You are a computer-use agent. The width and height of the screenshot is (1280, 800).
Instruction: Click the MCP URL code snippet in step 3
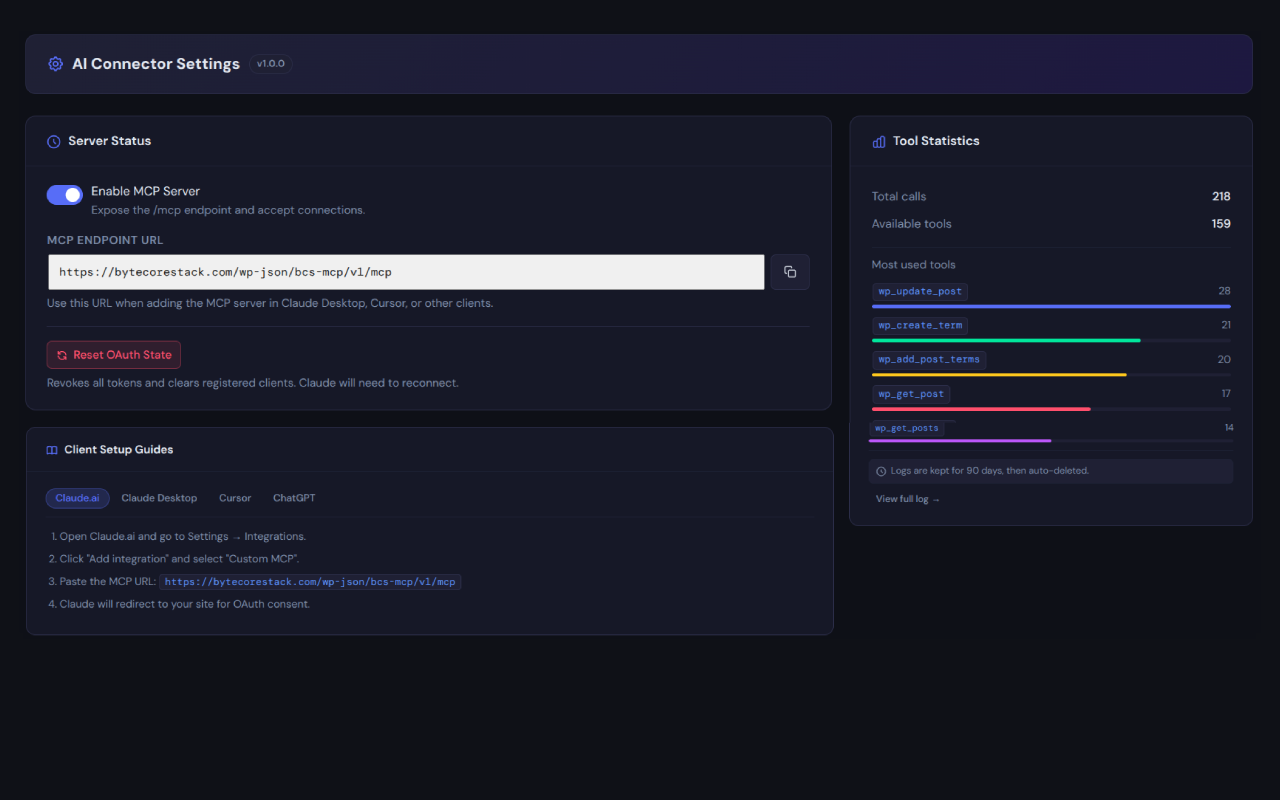[310, 582]
